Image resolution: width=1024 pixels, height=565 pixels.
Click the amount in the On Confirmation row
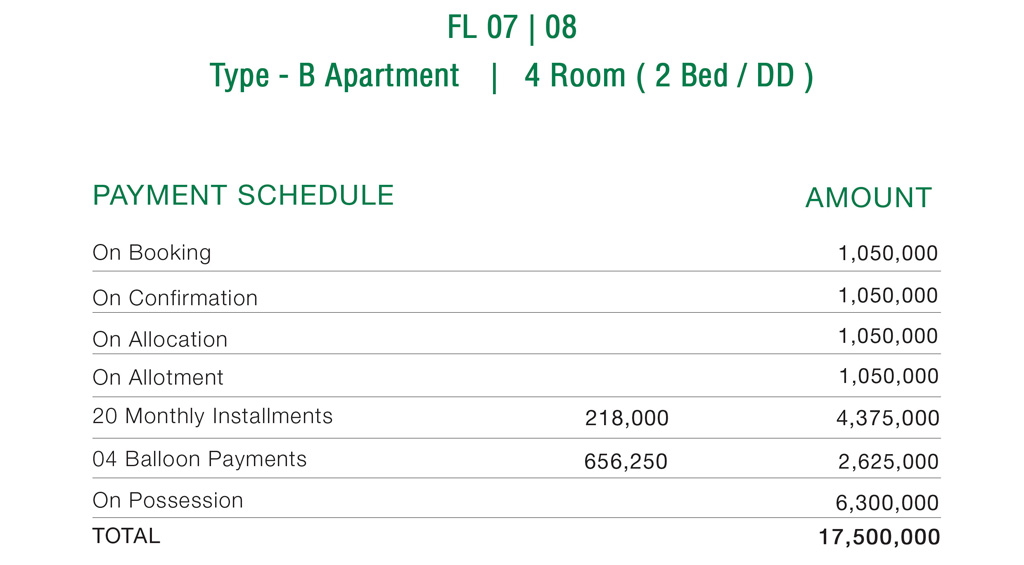tap(888, 296)
